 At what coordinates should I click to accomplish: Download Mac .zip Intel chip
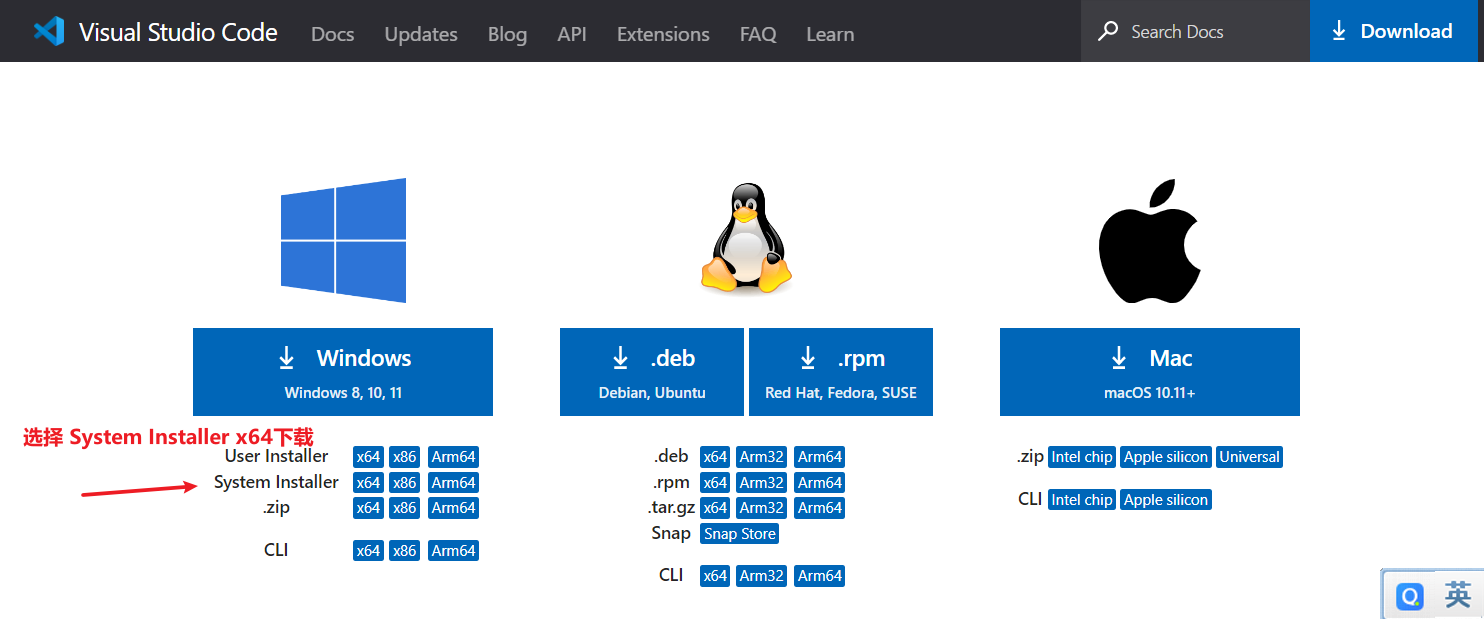click(x=1082, y=457)
